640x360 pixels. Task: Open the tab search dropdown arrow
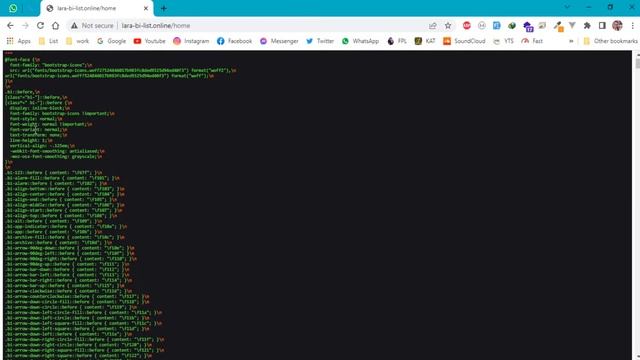pos(567,7)
